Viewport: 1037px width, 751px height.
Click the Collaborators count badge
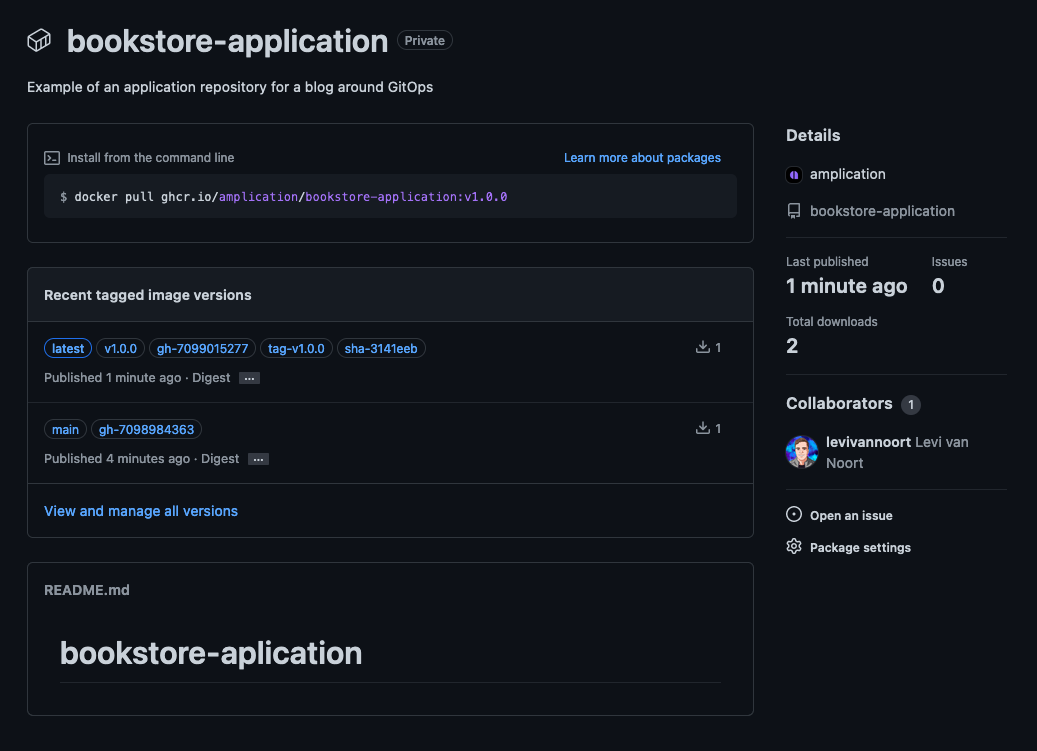click(x=911, y=405)
